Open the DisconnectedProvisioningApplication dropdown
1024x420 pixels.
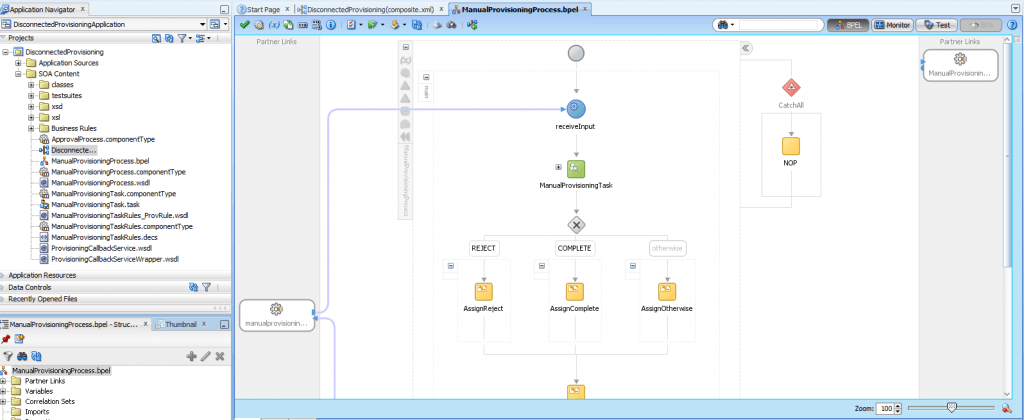click(x=203, y=23)
